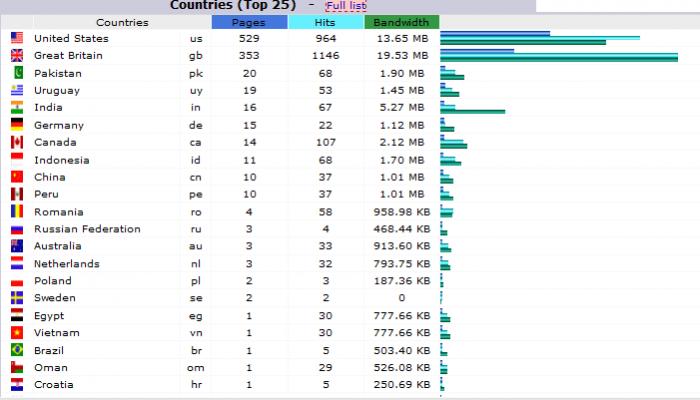Click the Germany flag icon
The image size is (700, 400).
17,125
